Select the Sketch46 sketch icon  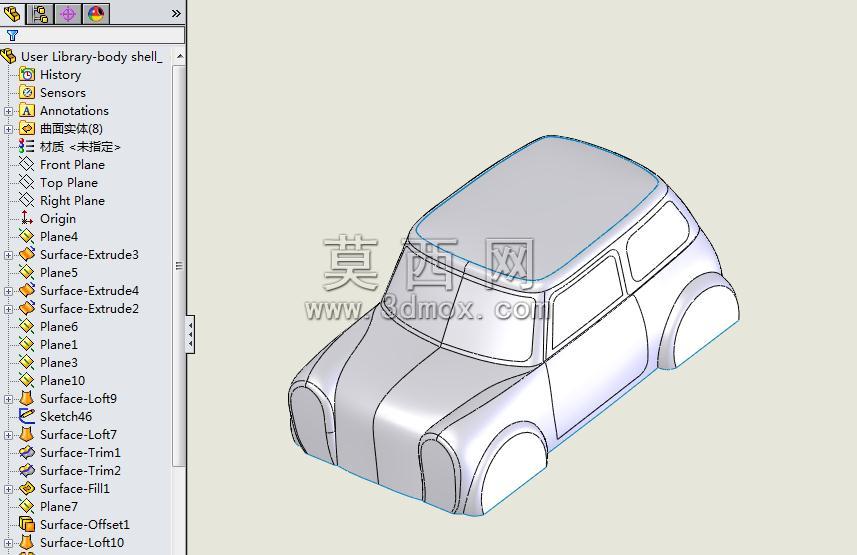pos(27,416)
